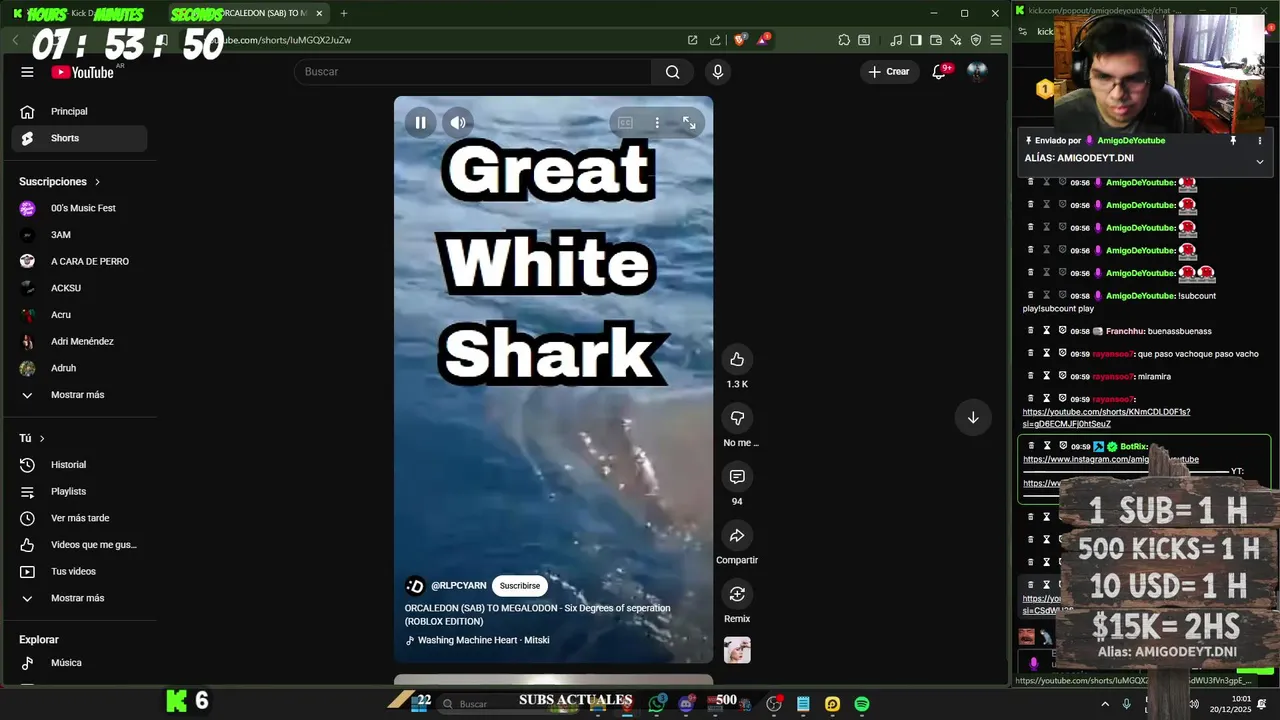Screen dimensions: 1280x720
Task: Open the comments for this Short
Action: point(737,477)
